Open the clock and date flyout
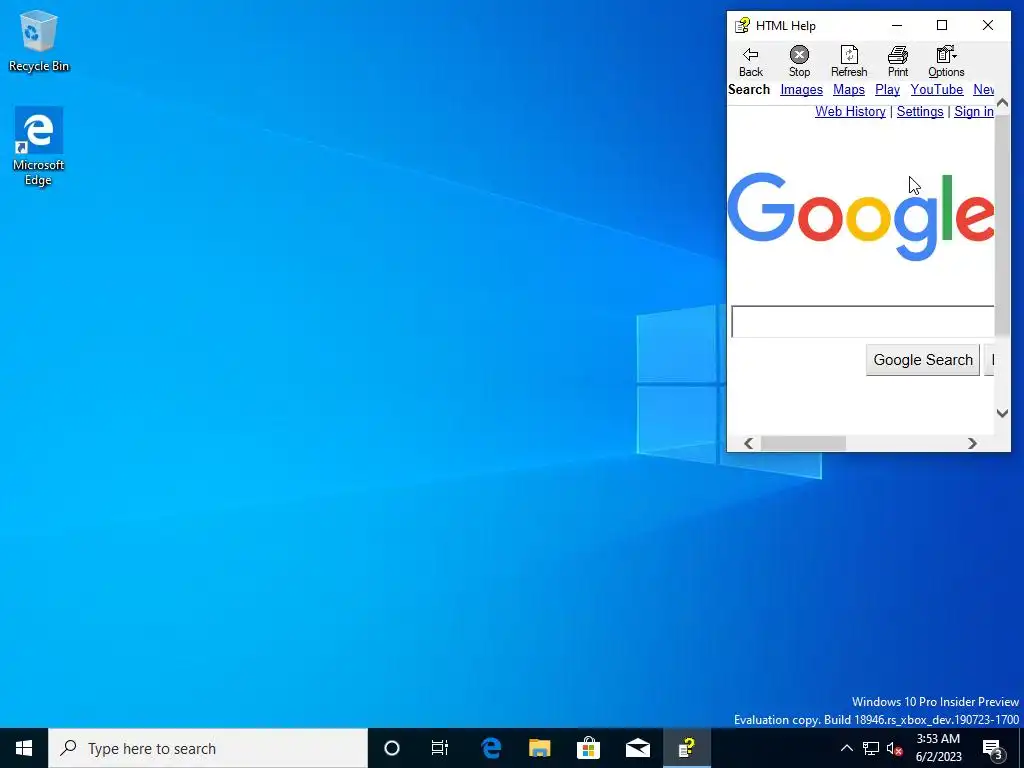 point(939,748)
